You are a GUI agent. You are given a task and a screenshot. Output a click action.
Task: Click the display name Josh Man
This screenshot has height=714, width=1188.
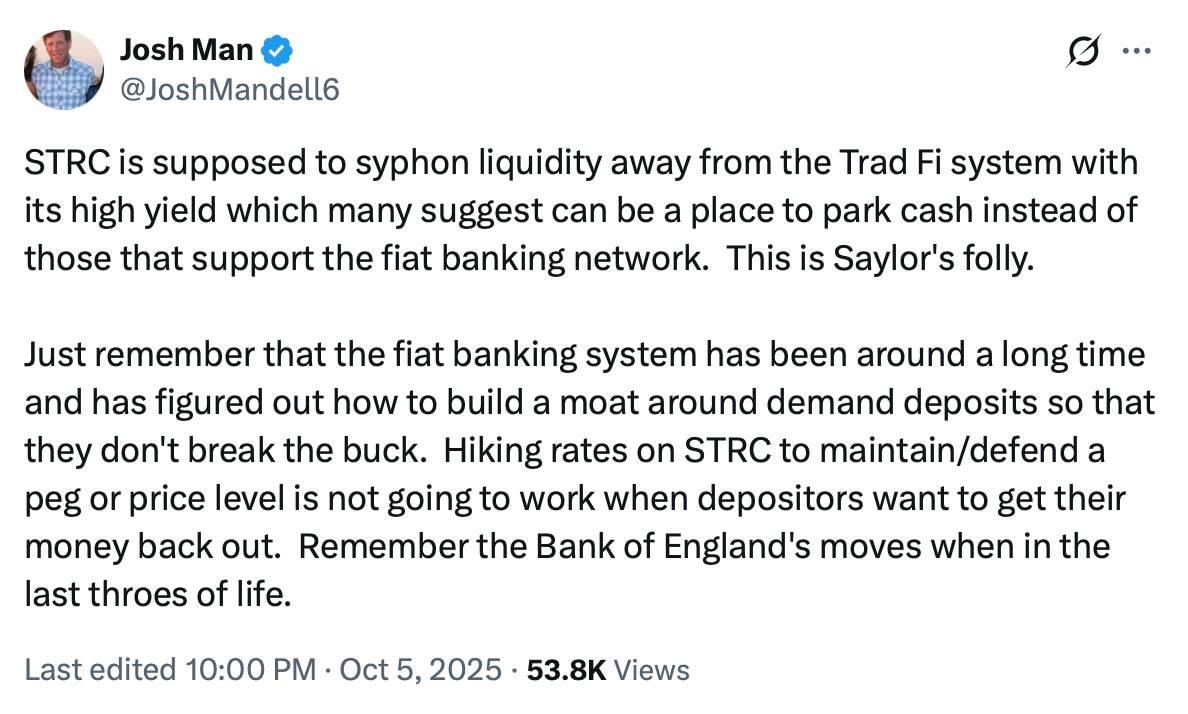pos(186,48)
